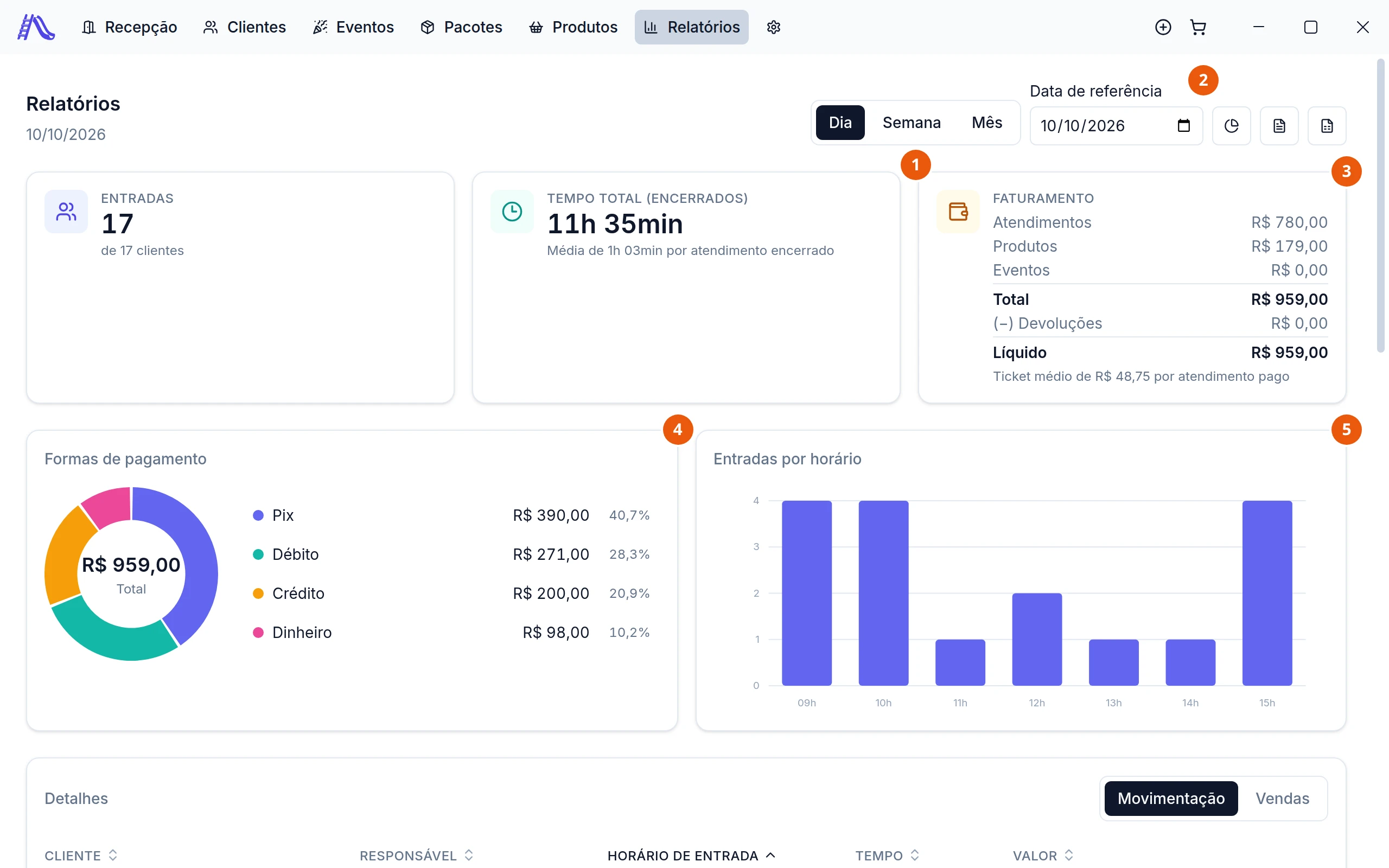Click the 12h bar in the chart
1389x868 pixels.
point(1036,640)
